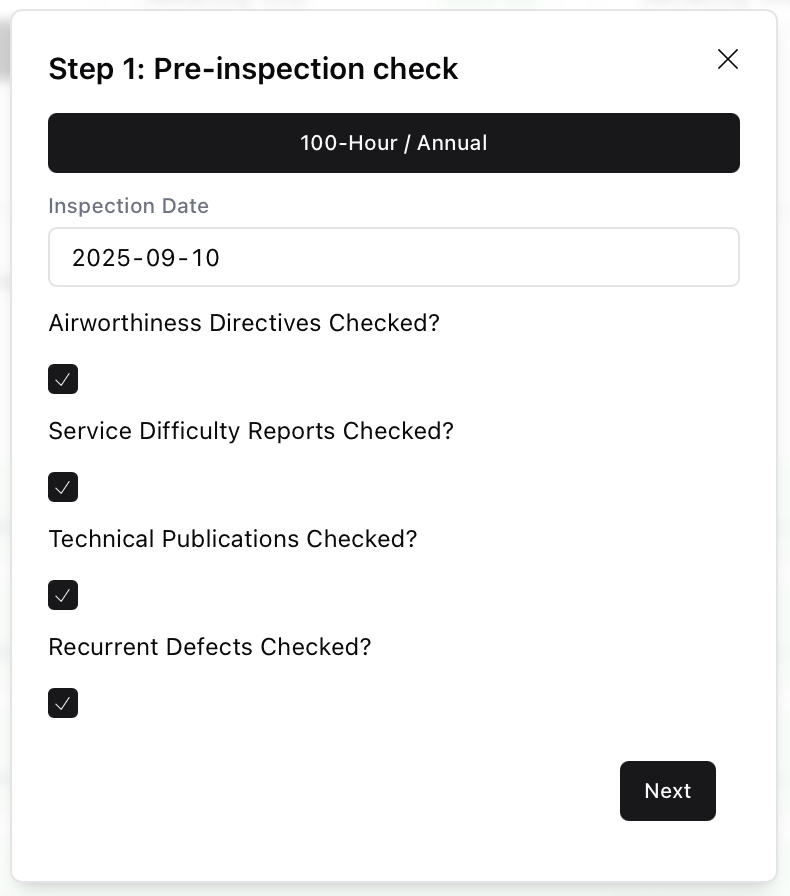
Task: Click the Airworthiness Directives Checked label
Action: 244,323
